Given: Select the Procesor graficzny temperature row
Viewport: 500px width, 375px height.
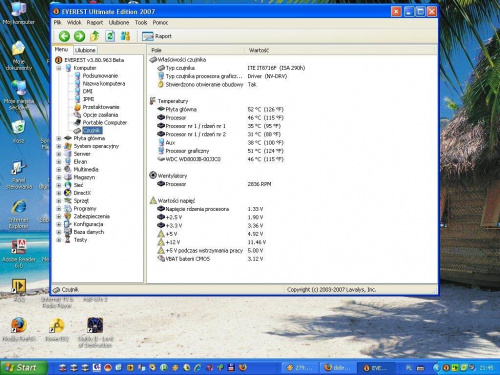Looking at the screenshot, I should (x=220, y=151).
